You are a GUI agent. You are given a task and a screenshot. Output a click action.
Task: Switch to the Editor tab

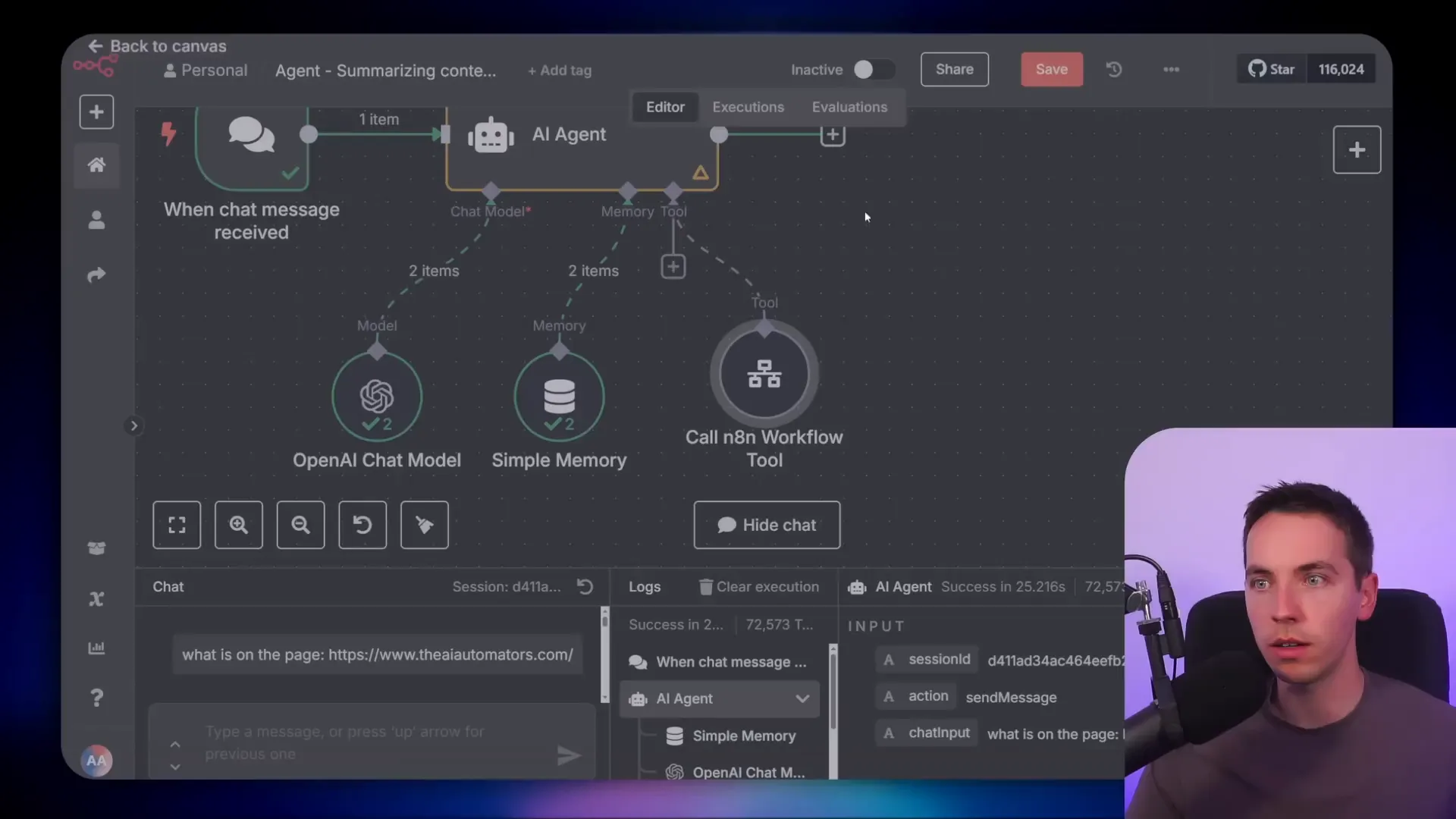pos(665,107)
